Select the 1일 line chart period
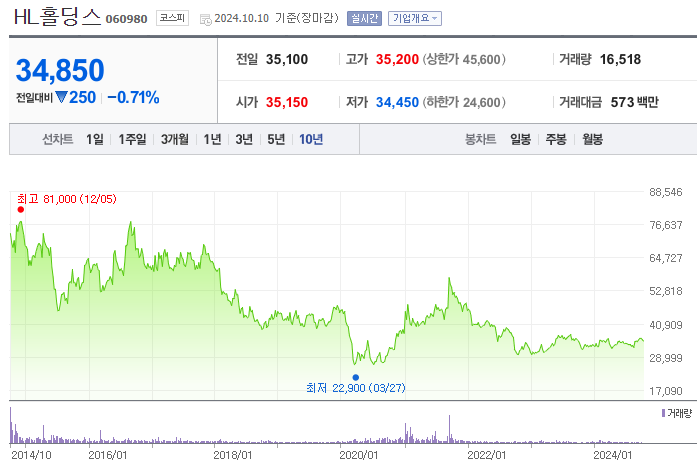The width and height of the screenshot is (697, 470). coord(95,140)
